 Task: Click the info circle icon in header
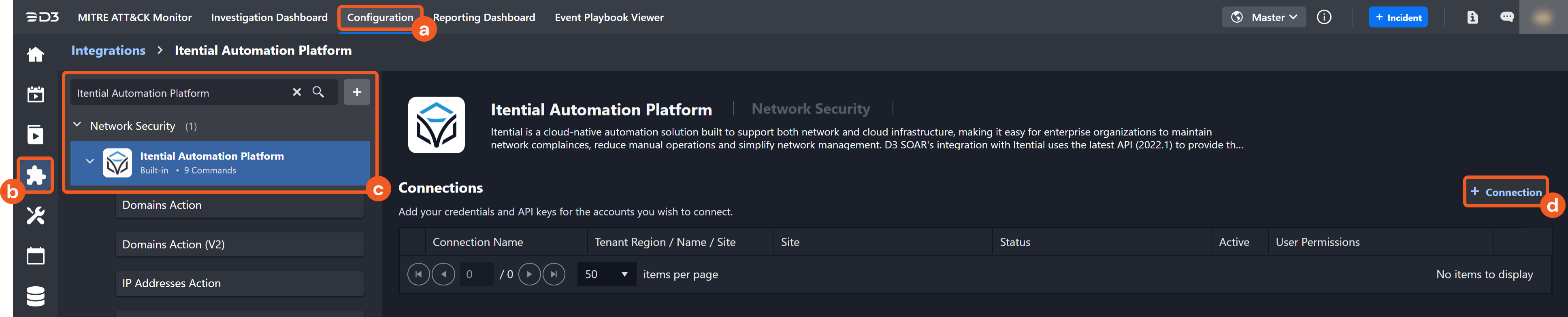pos(1323,17)
